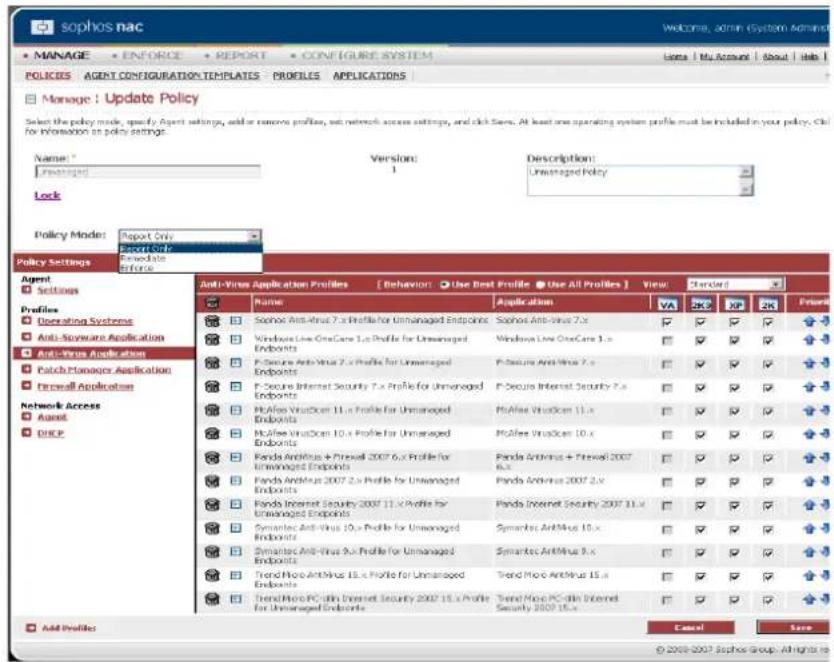Click the Lock link
This screenshot has height=662, width=834.
coord(47,195)
